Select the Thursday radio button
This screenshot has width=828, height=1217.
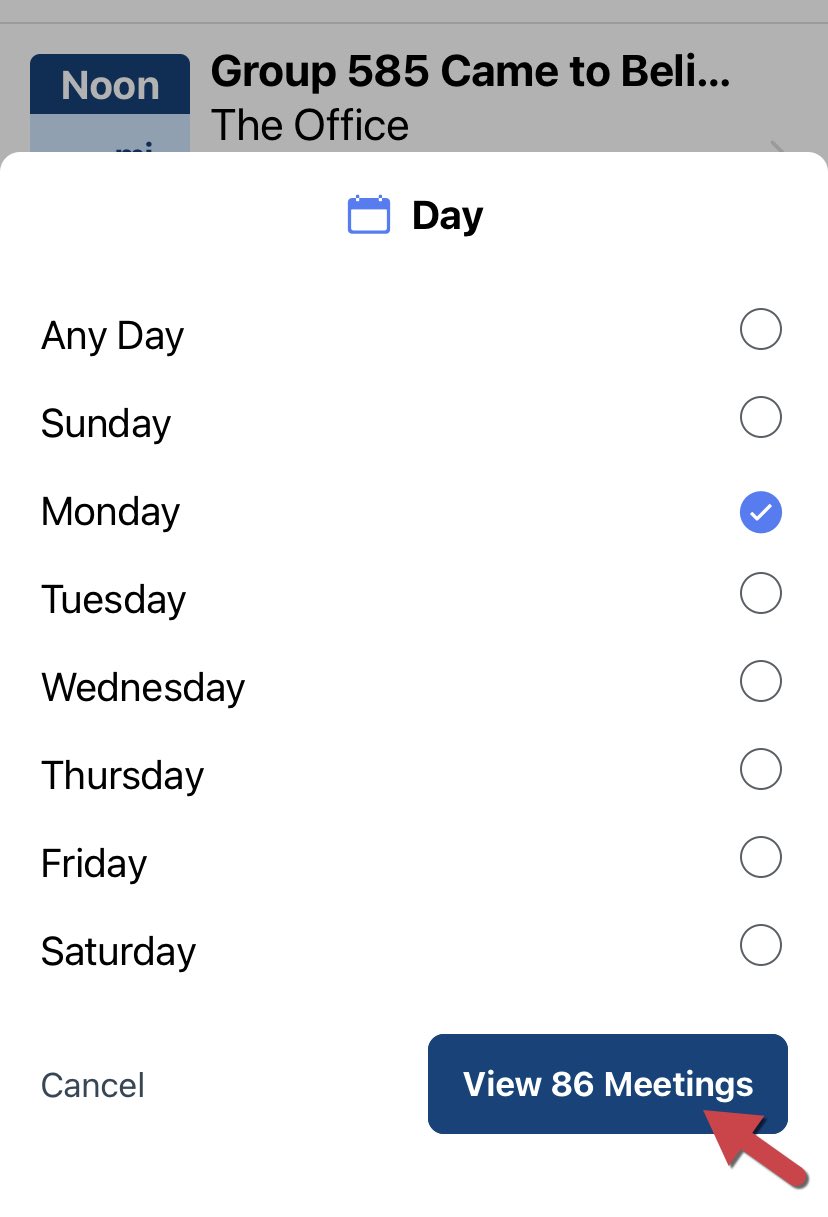[760, 769]
